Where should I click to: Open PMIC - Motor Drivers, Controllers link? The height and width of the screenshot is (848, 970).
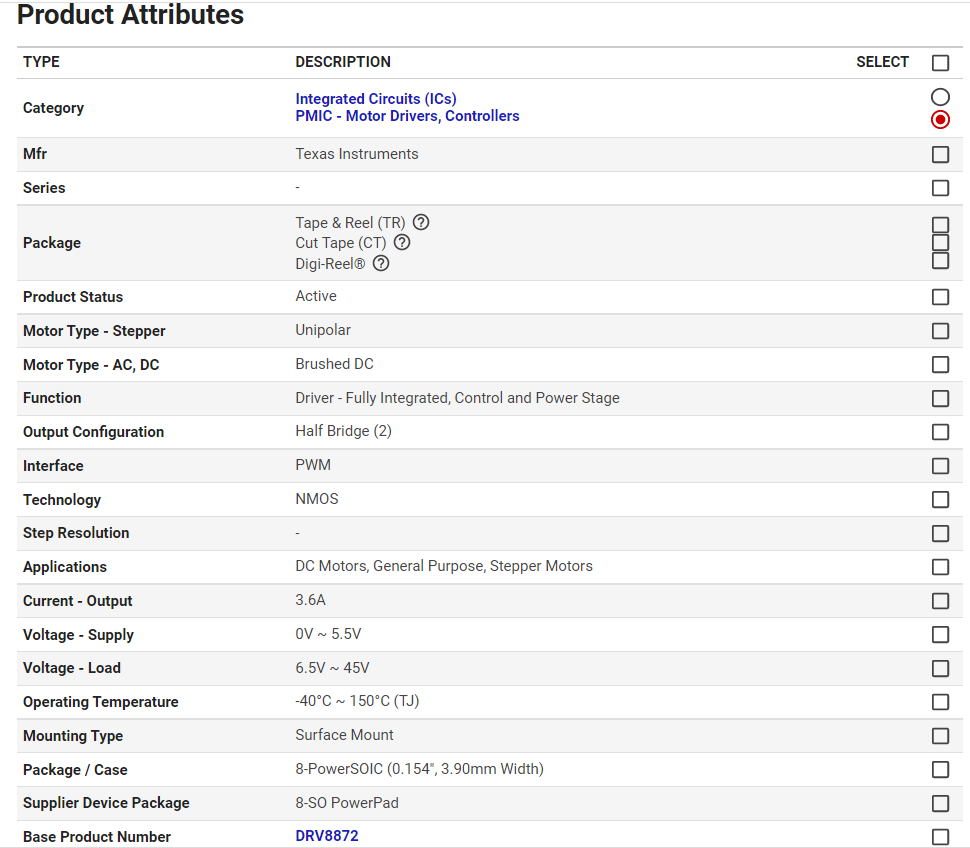pos(407,116)
